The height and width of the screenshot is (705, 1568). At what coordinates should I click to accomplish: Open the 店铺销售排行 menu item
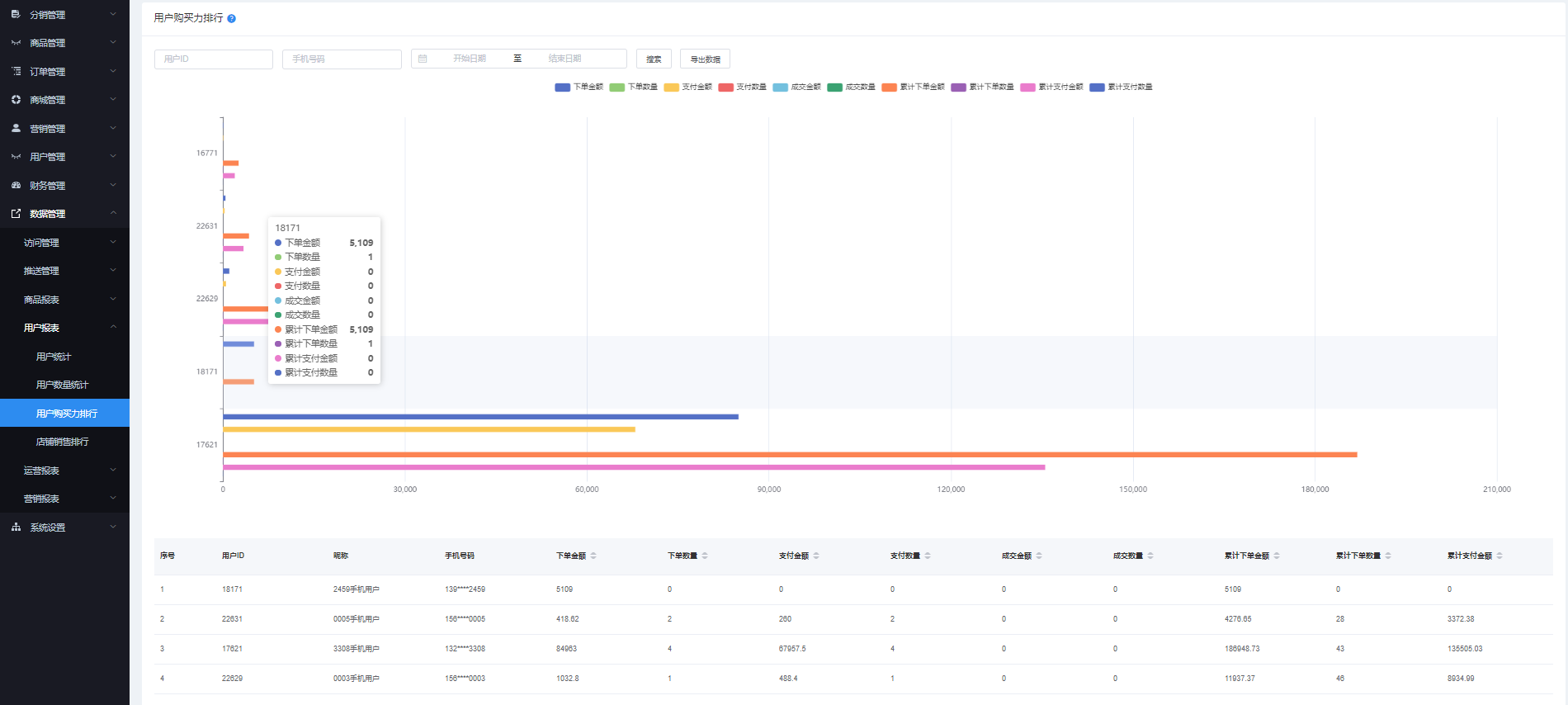point(62,442)
